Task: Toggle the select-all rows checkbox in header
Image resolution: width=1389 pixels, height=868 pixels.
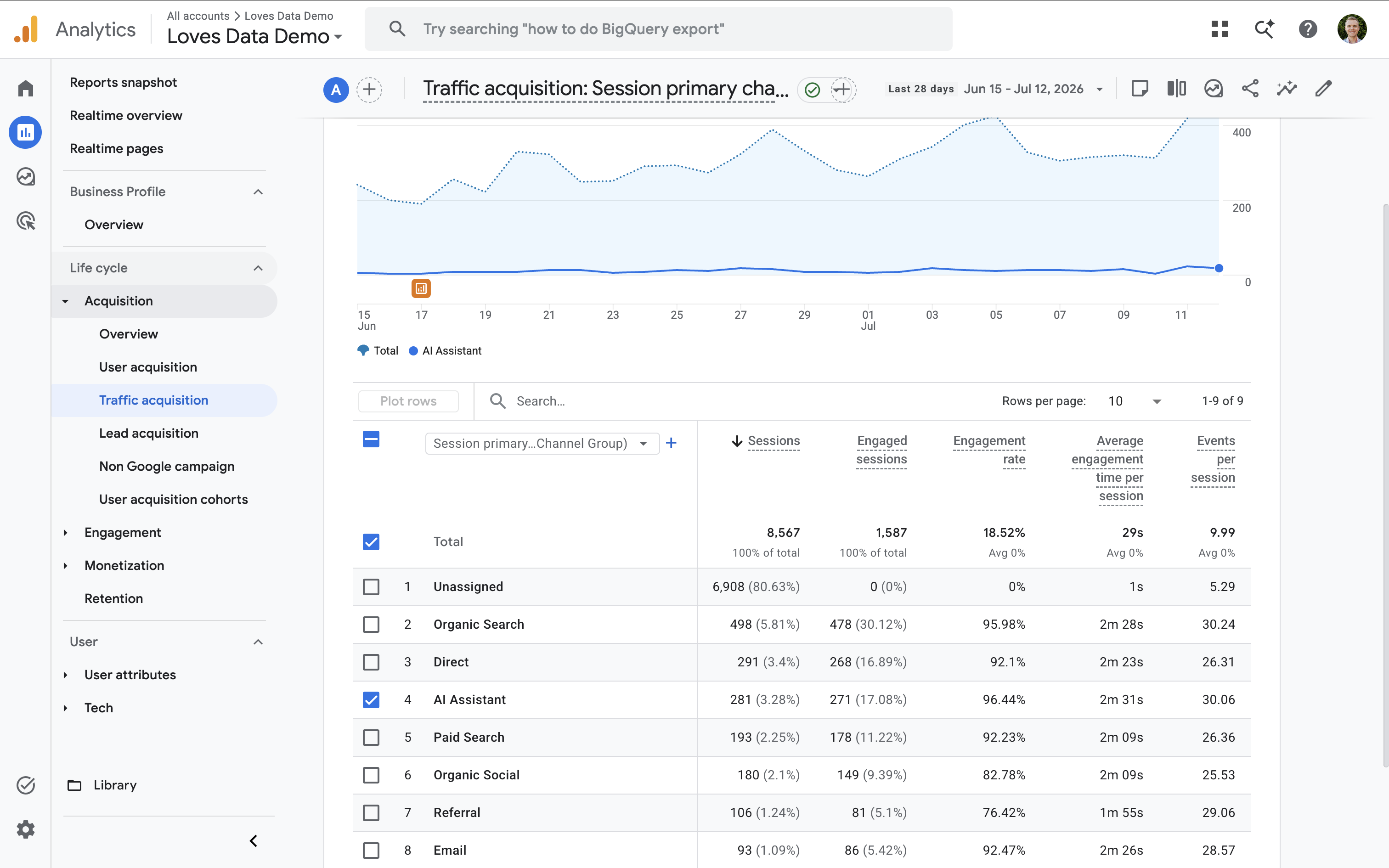Action: tap(371, 439)
